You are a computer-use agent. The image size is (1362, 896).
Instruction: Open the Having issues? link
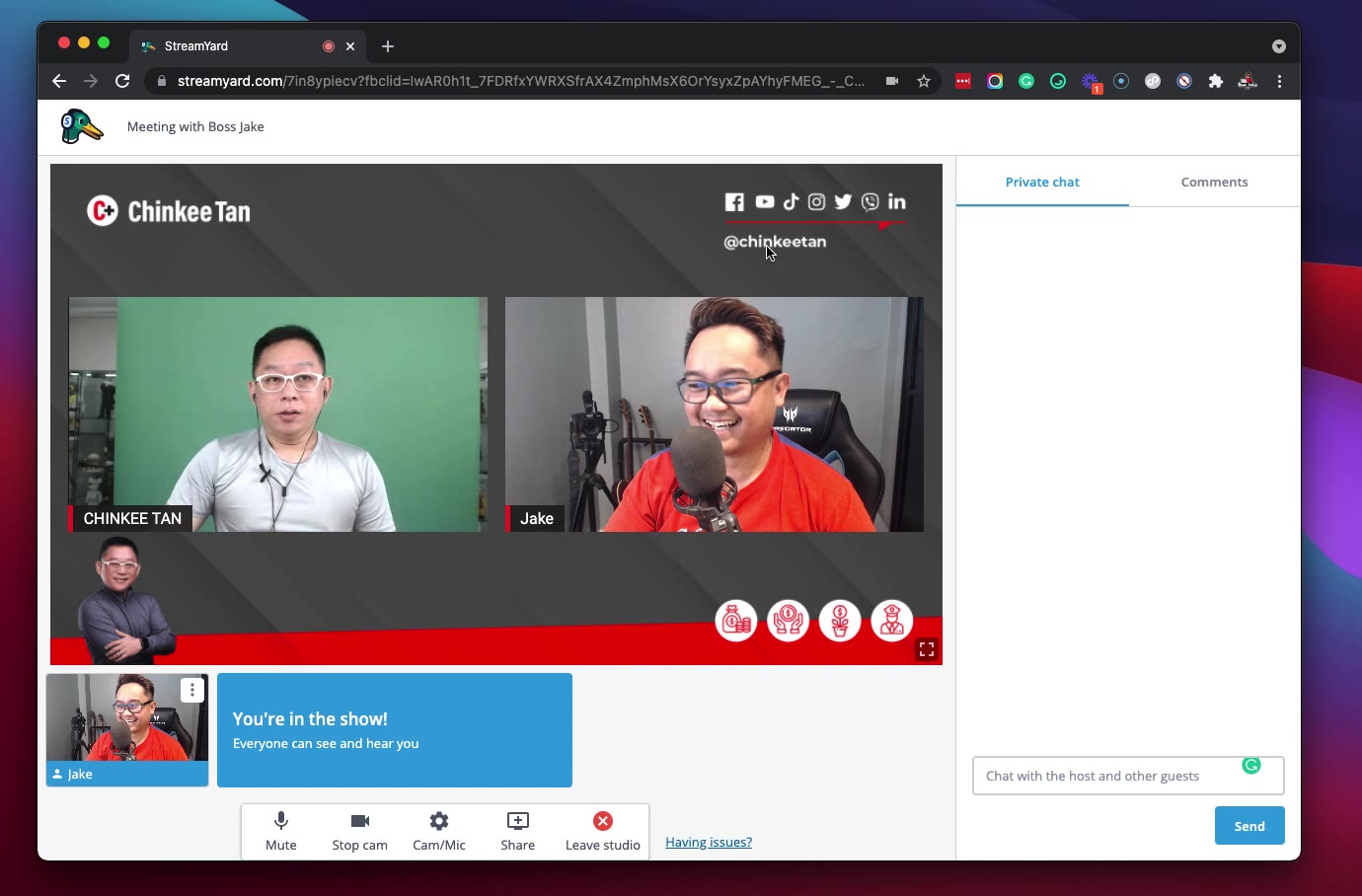[x=709, y=842]
